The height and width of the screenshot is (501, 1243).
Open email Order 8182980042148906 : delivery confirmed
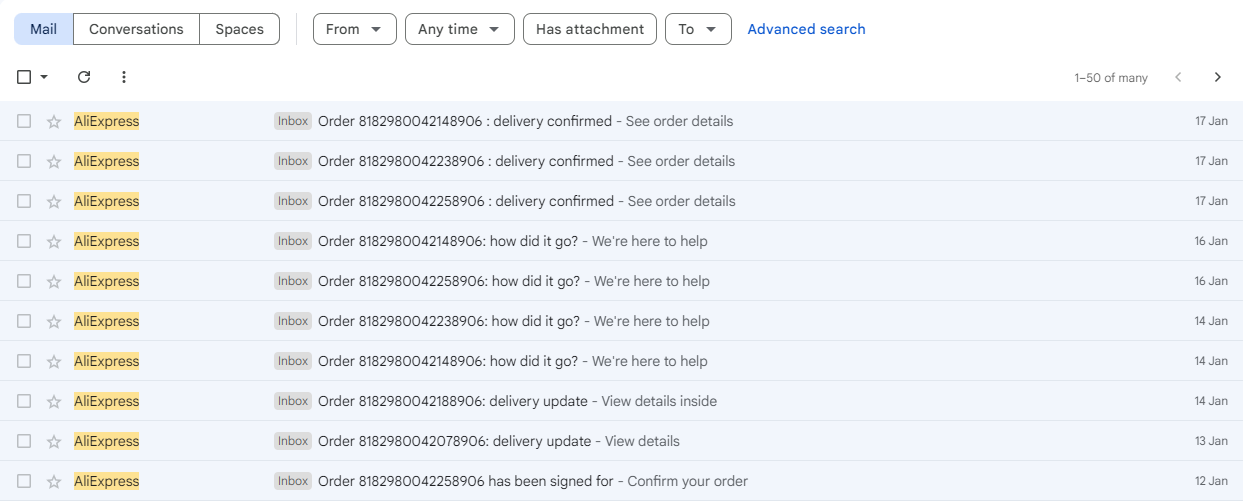(x=621, y=121)
